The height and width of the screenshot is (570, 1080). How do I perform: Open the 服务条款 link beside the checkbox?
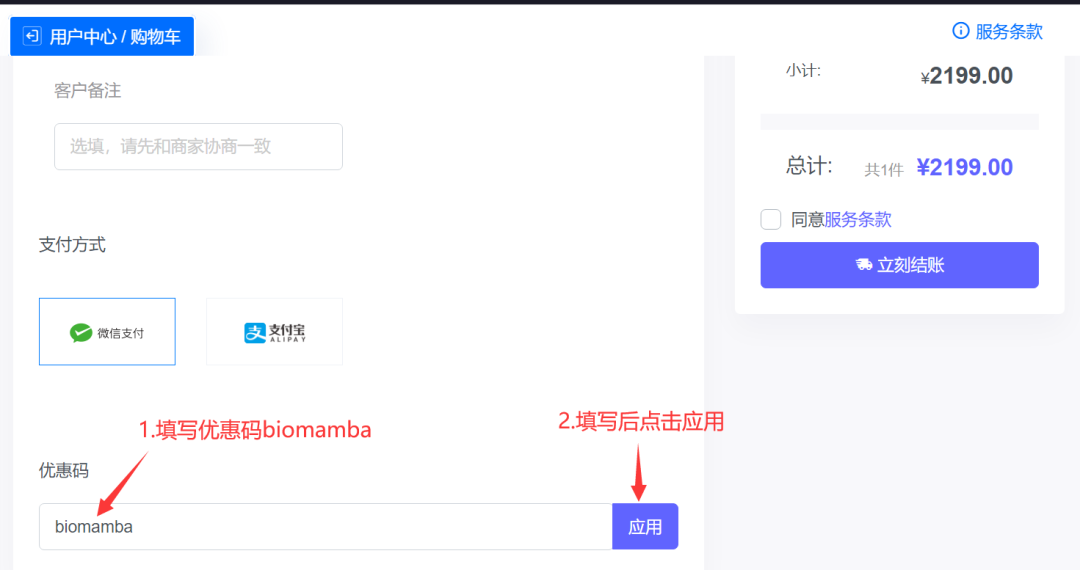tap(858, 220)
